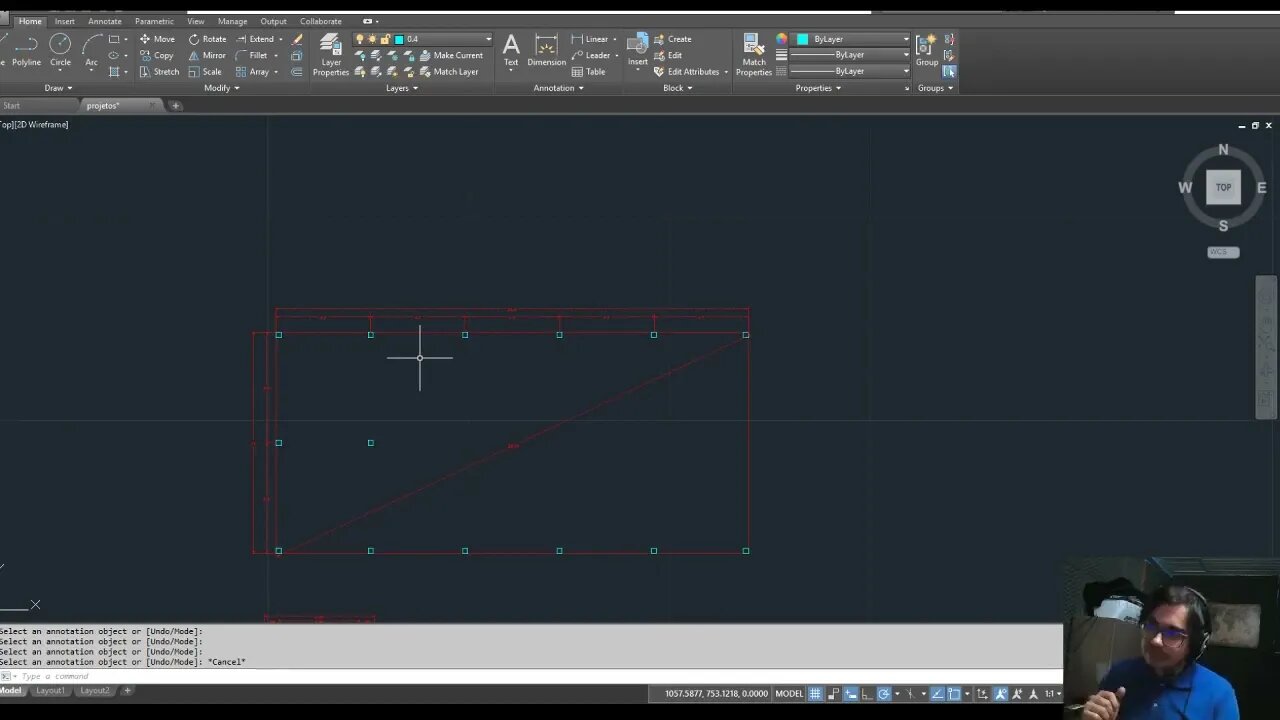
Task: Click Edit Attributes
Action: 687,72
